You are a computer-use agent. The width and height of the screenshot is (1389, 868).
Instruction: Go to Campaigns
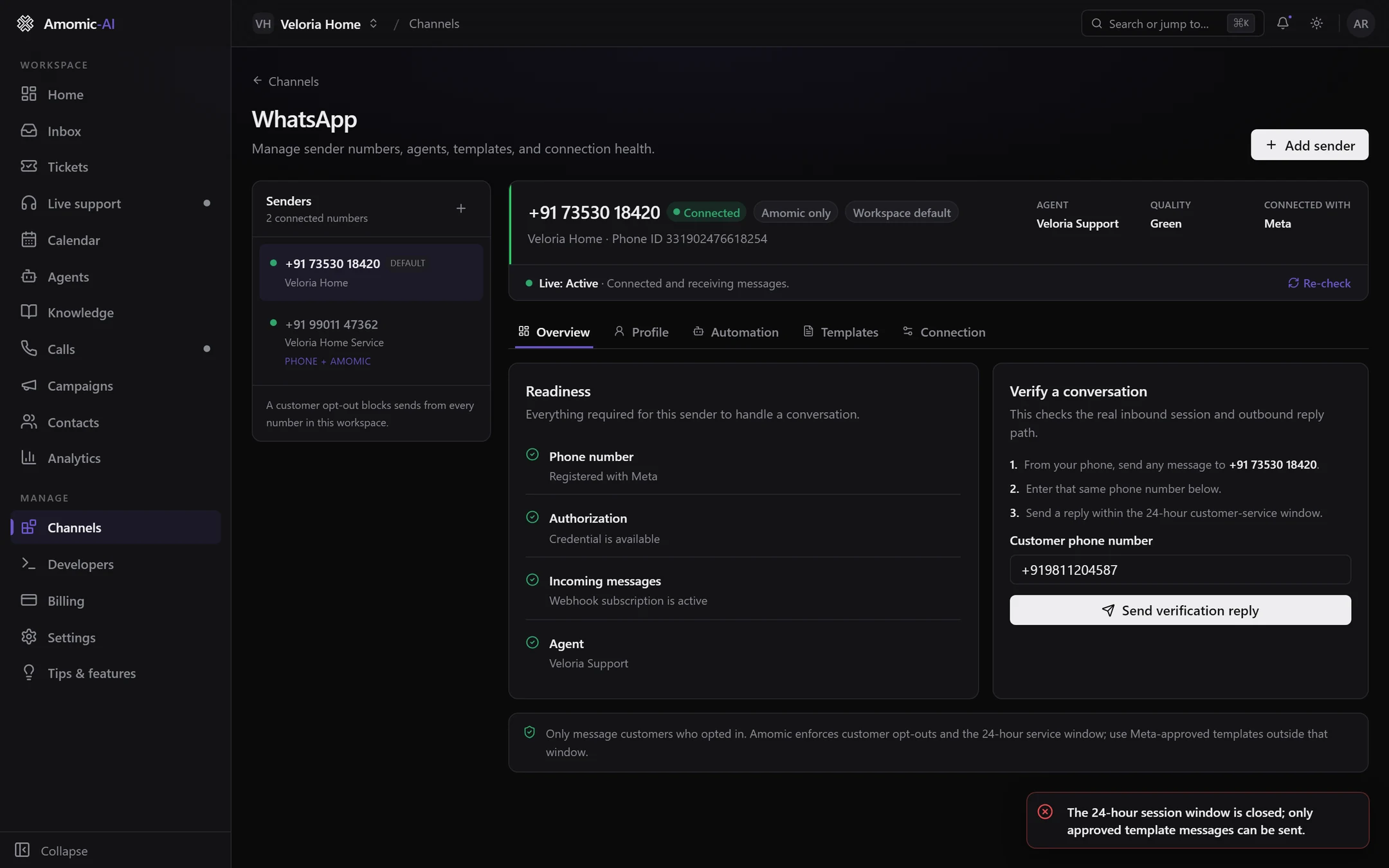coord(116,386)
